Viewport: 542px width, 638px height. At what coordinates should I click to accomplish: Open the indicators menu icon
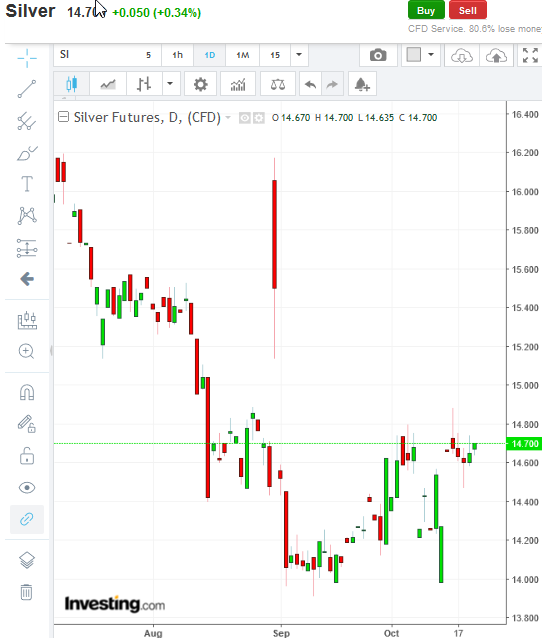pyautogui.click(x=238, y=84)
